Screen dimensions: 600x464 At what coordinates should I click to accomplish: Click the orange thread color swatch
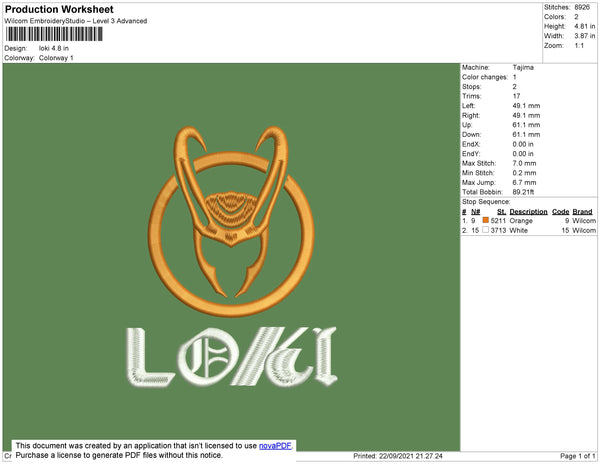(x=486, y=220)
